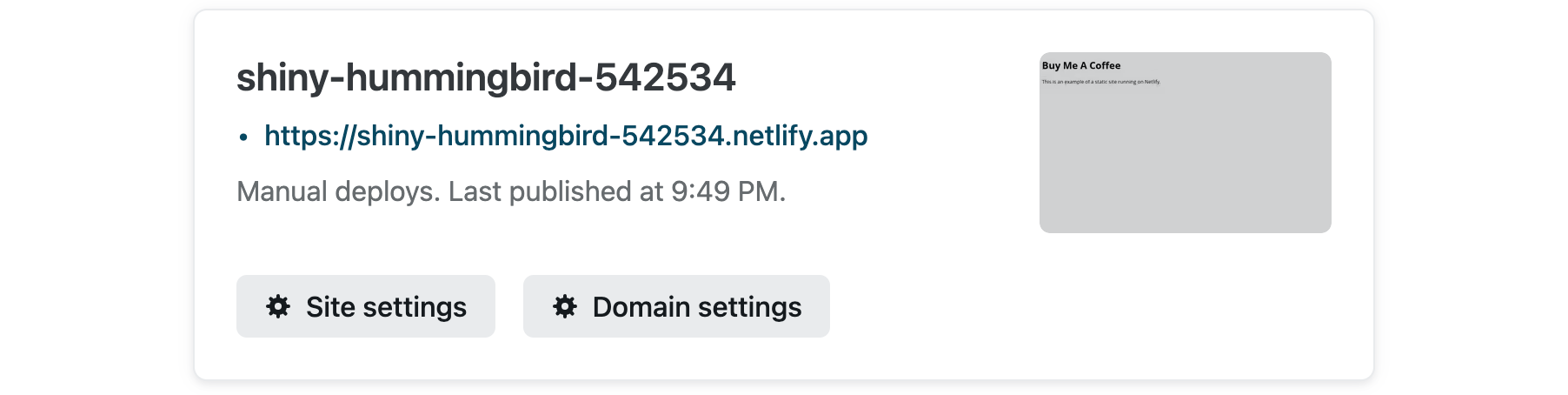Click the 'Site settings' label text
Viewport: 1568px width, 395px height.
pos(386,307)
